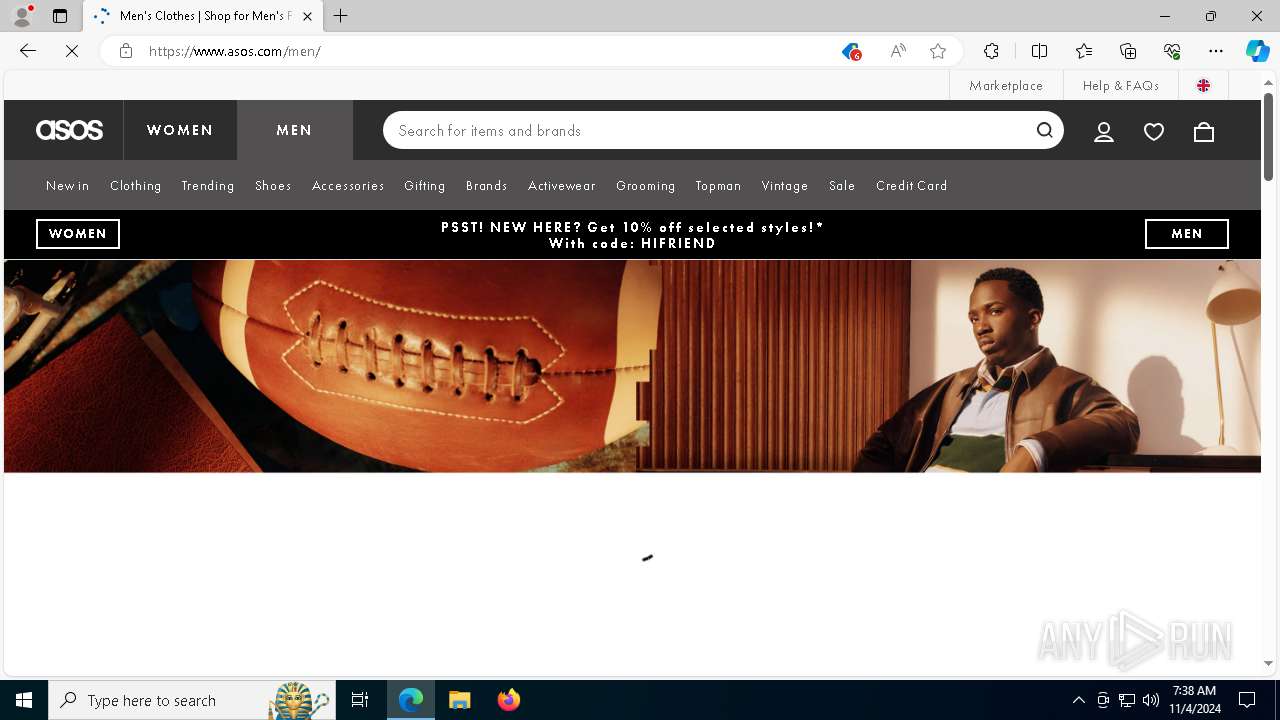Open the Credit Card link
1280x720 pixels.
coord(912,186)
